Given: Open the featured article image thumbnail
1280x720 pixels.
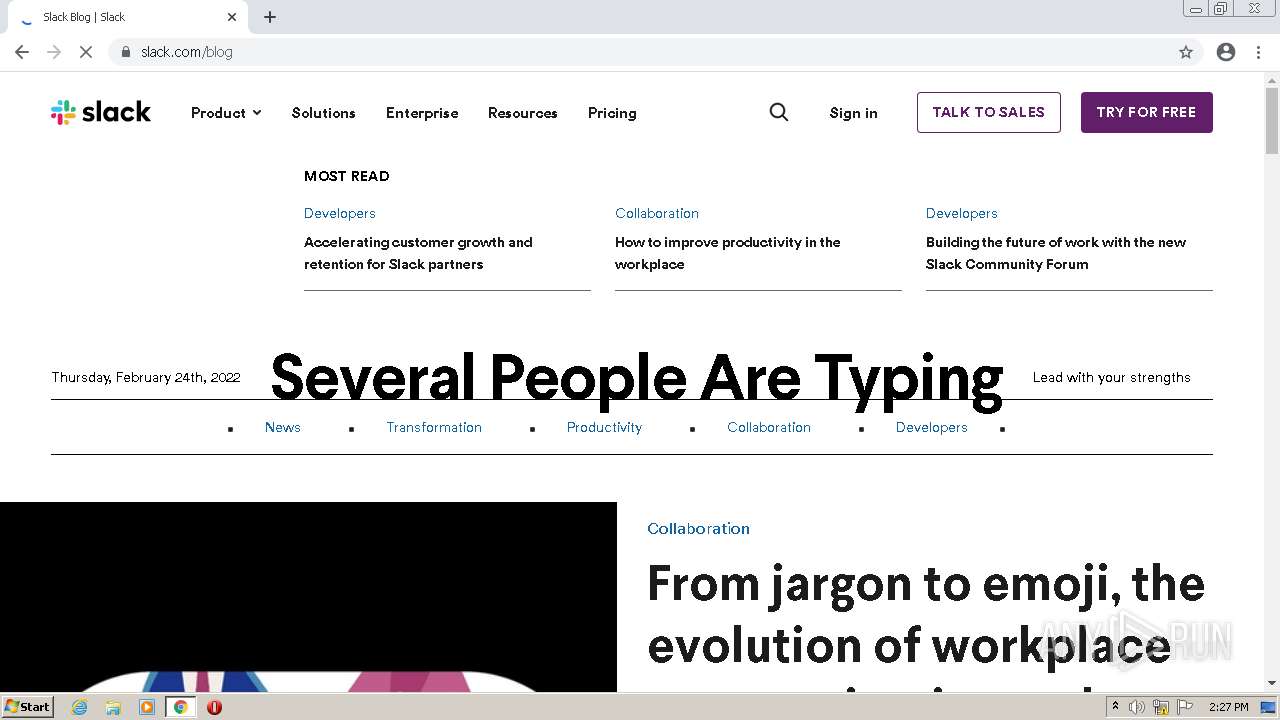Looking at the screenshot, I should click(x=308, y=597).
